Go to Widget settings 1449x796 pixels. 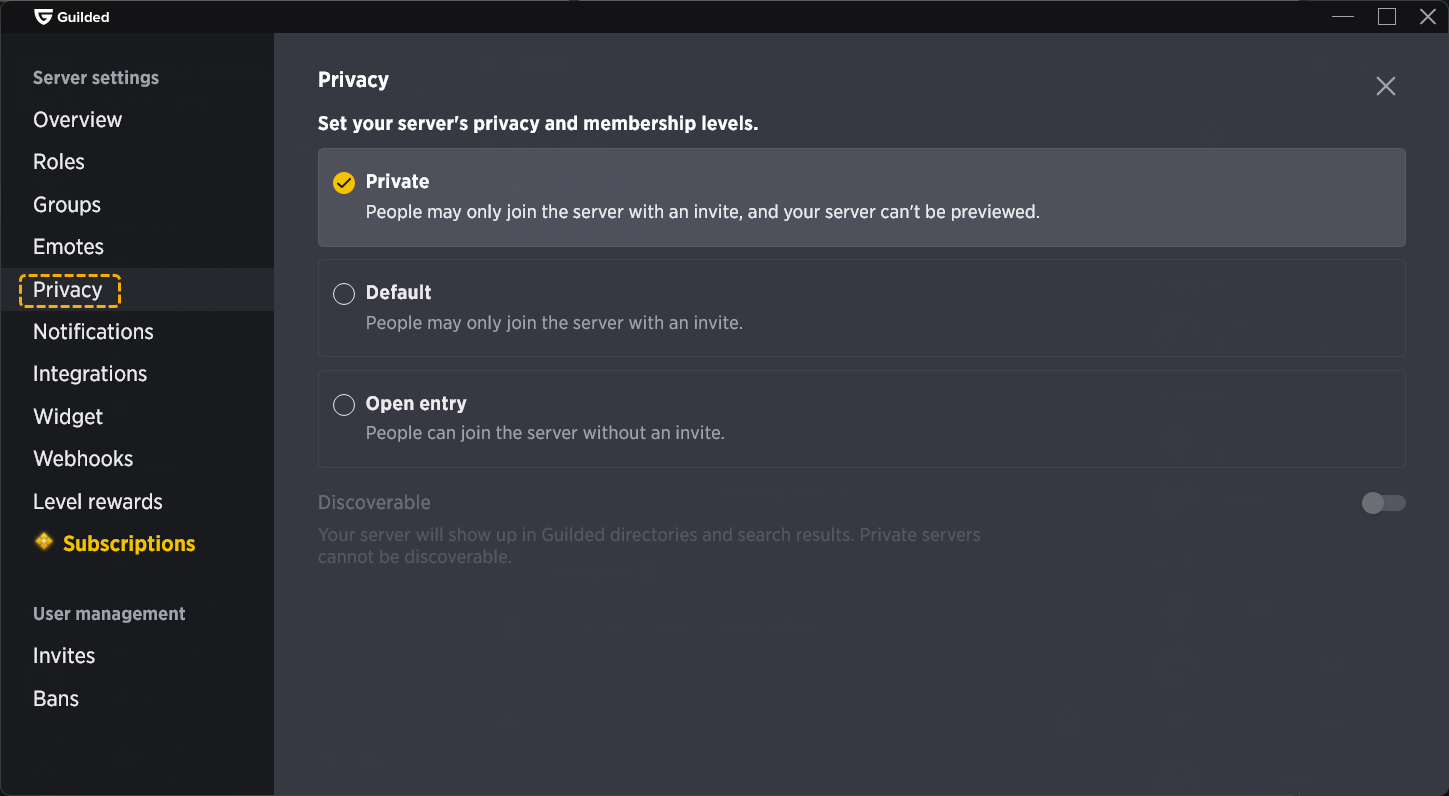pos(68,417)
